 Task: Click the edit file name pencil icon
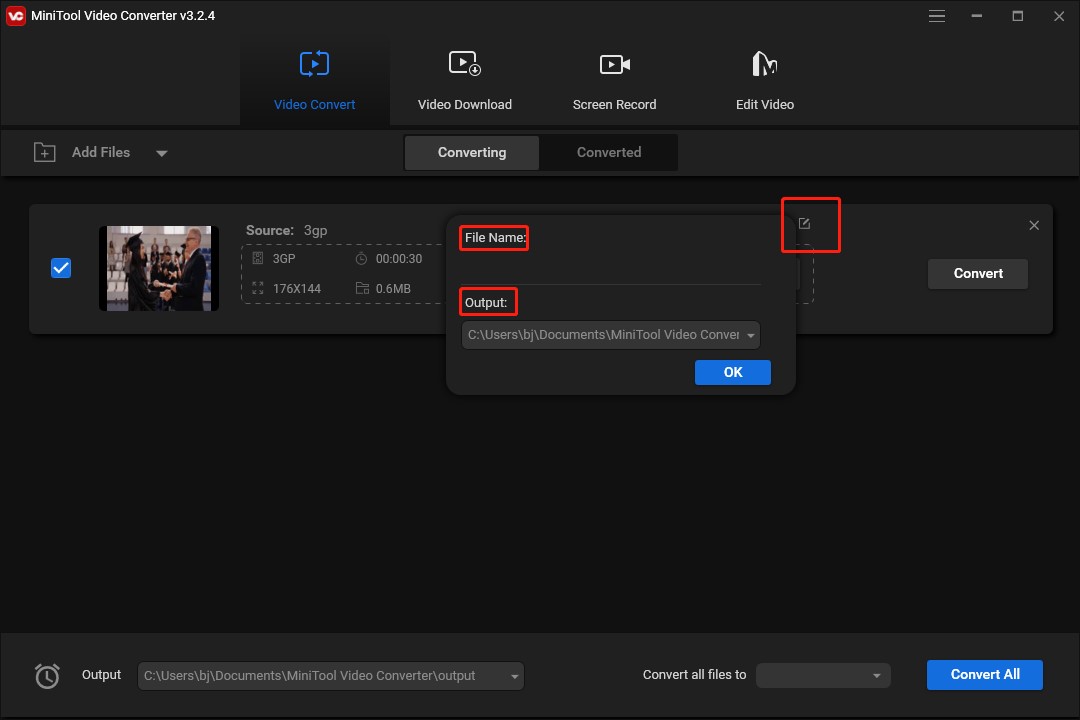(x=804, y=223)
